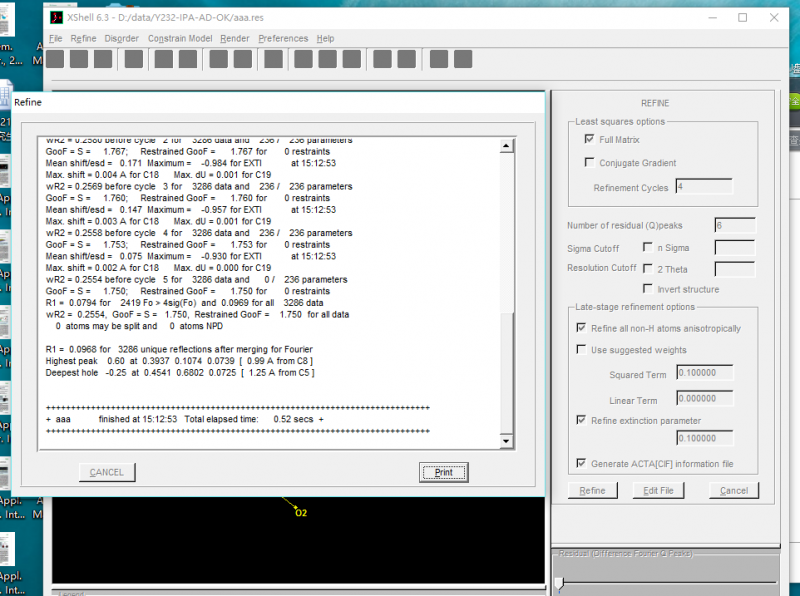Toggle the Full Matrix checkbox
This screenshot has width=800, height=596.
(589, 139)
